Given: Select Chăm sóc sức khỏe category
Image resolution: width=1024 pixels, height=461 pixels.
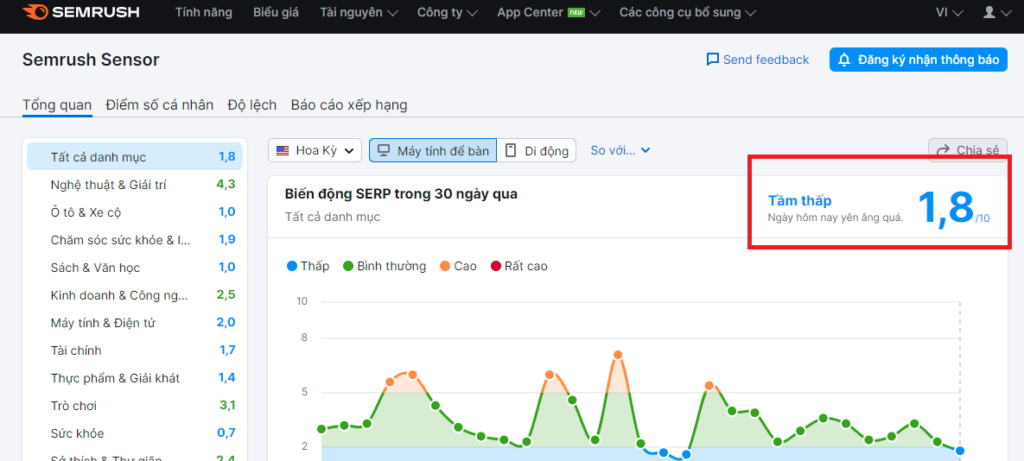Looking at the screenshot, I should (135, 240).
